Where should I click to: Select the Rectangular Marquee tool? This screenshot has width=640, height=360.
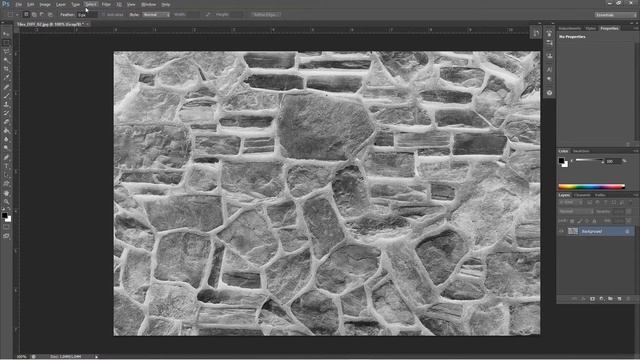coord(6,43)
